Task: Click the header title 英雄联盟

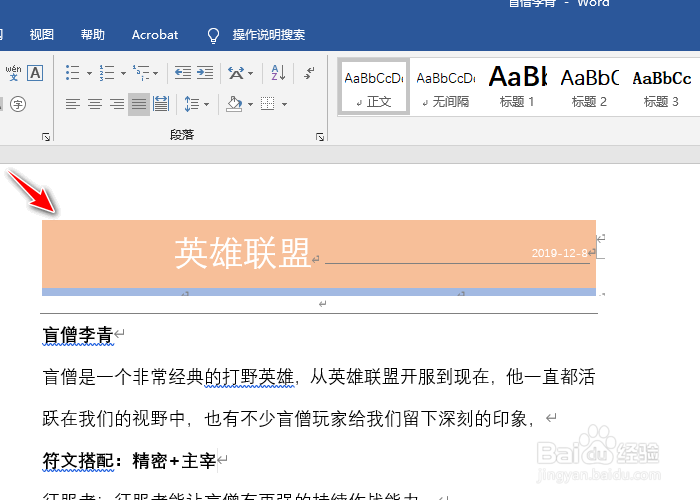Action: tap(242, 253)
